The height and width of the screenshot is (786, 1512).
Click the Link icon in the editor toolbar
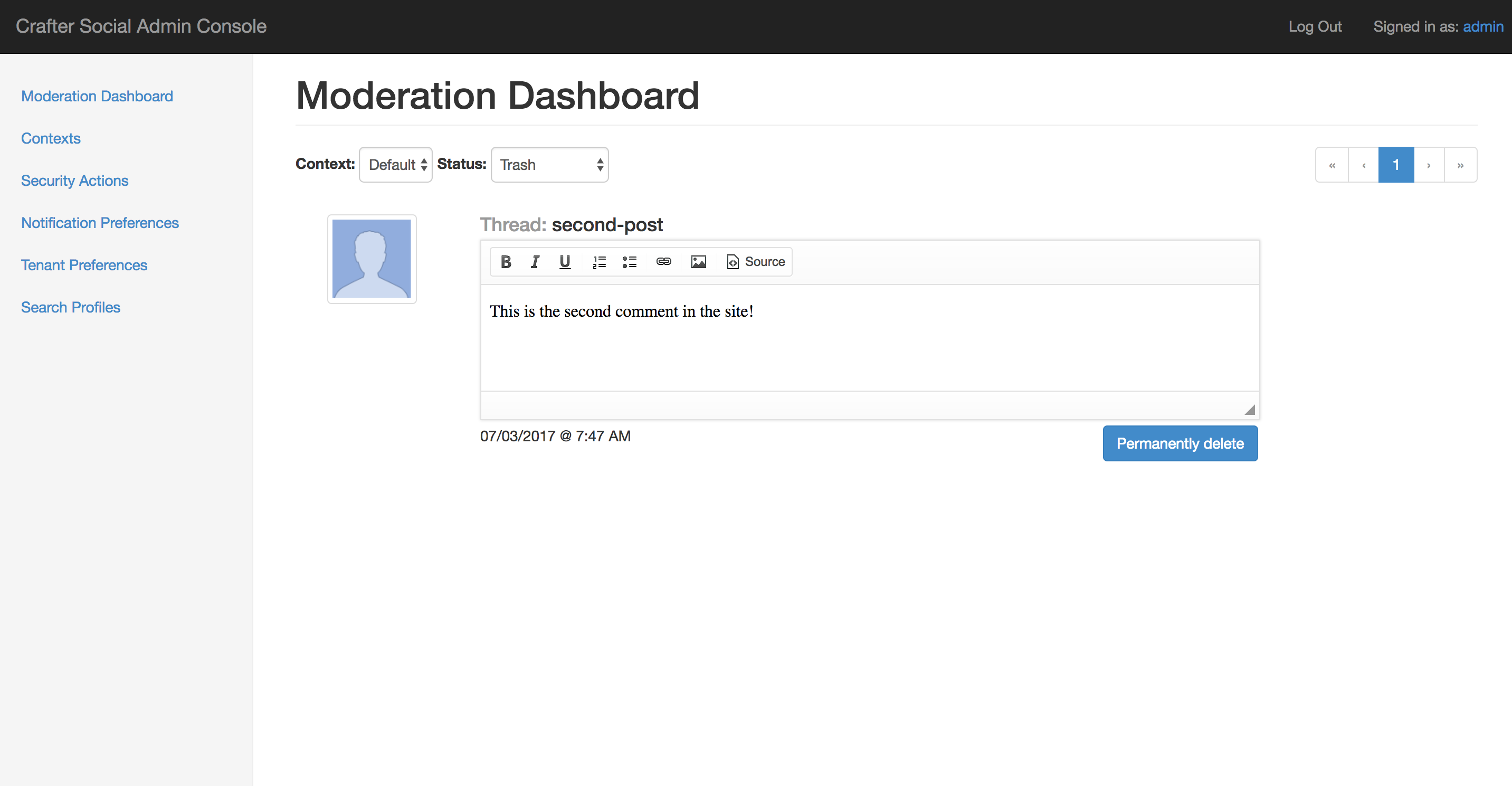pyautogui.click(x=664, y=262)
